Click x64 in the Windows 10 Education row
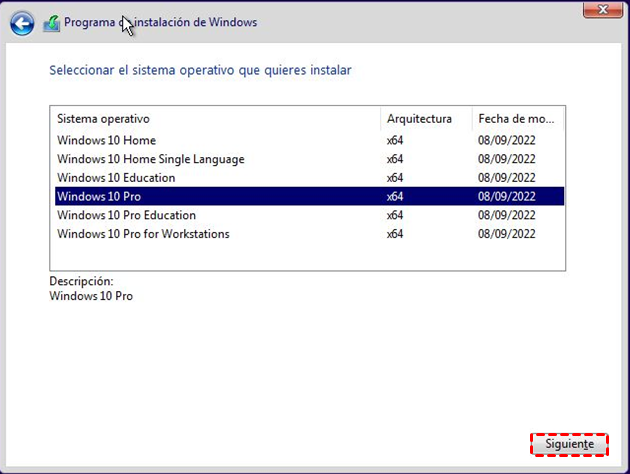630x474 pixels. (x=395, y=178)
